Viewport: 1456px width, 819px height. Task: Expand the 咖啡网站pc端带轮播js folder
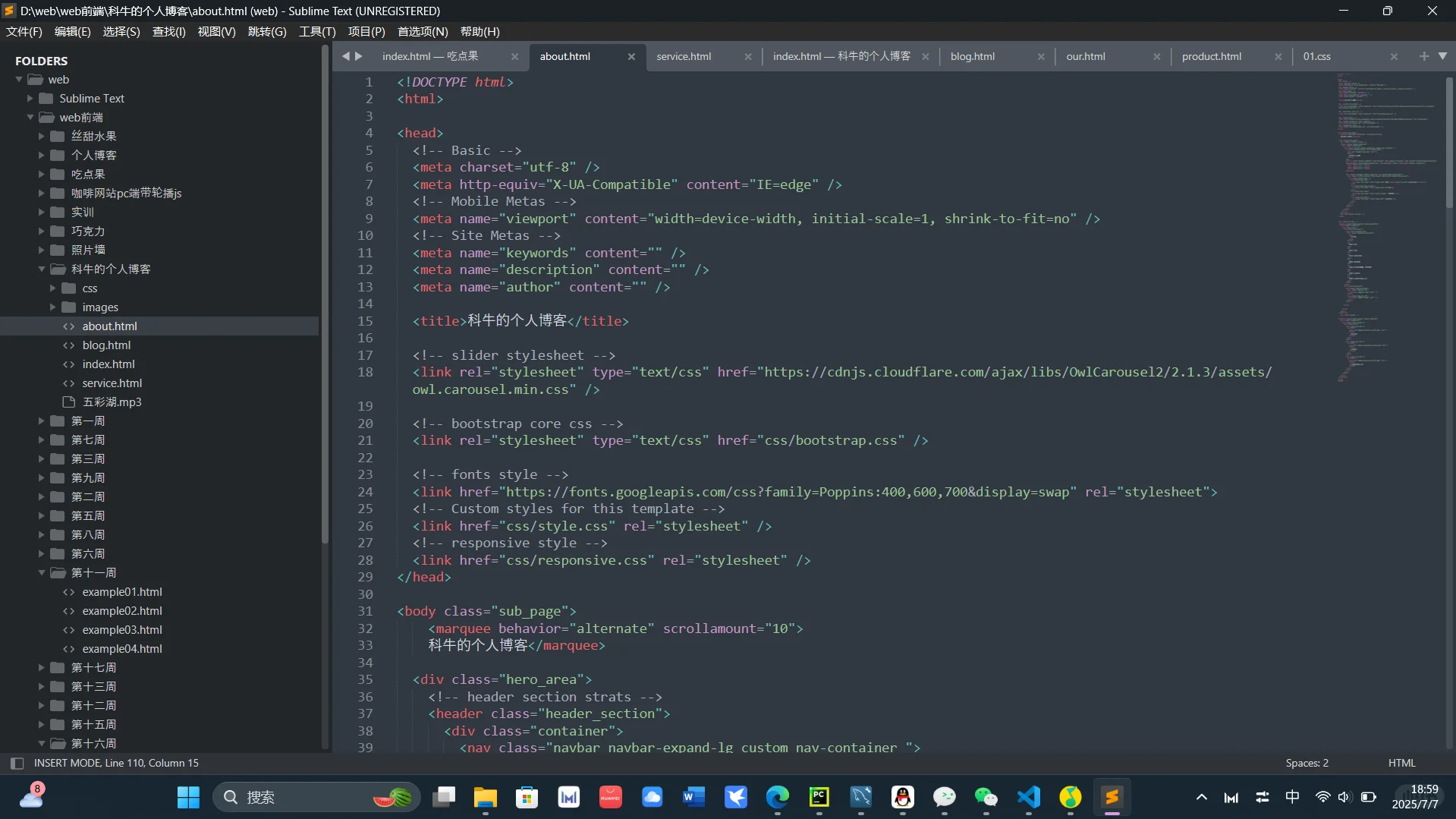click(x=42, y=194)
